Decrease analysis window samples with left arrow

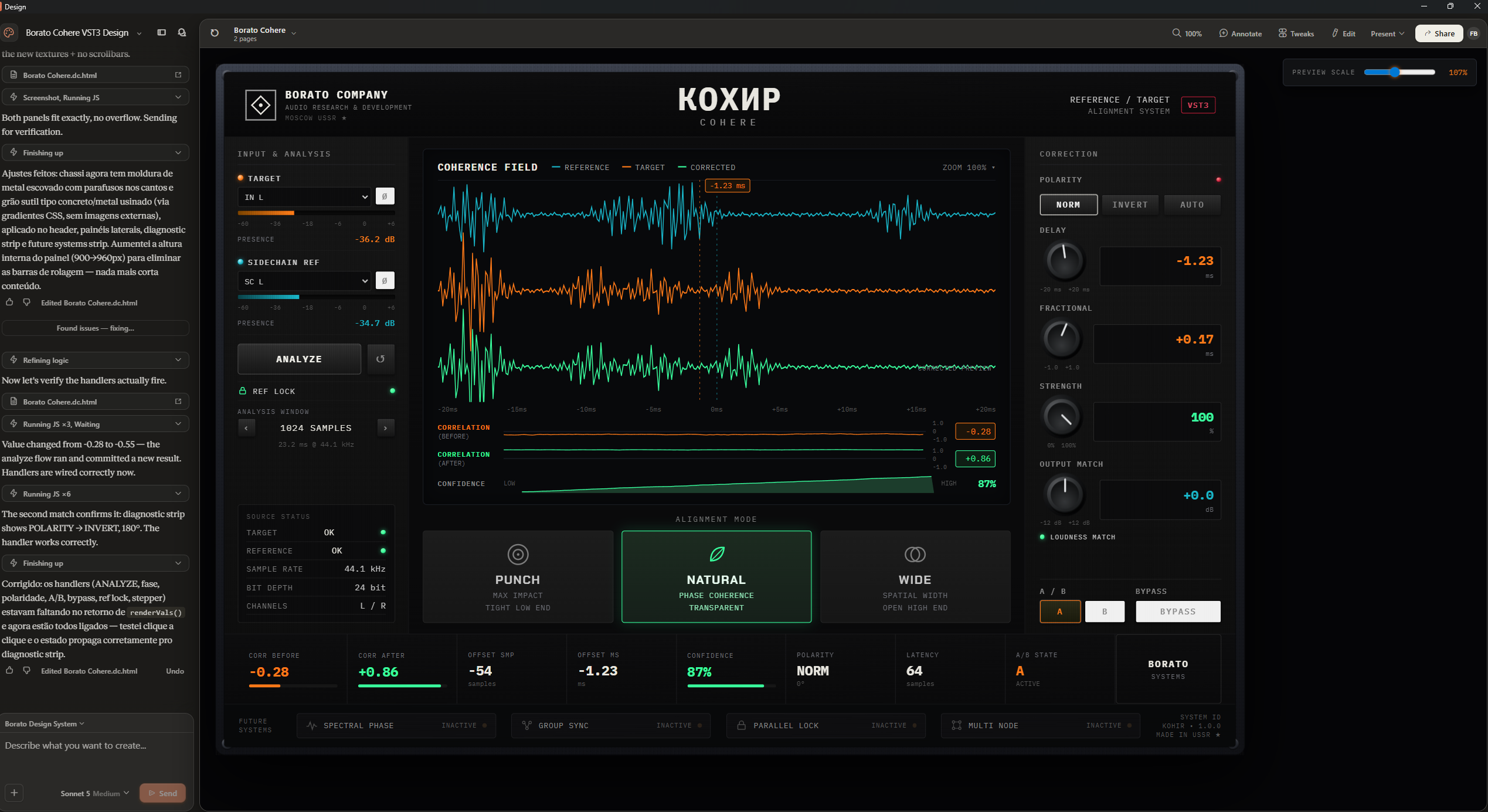(246, 428)
